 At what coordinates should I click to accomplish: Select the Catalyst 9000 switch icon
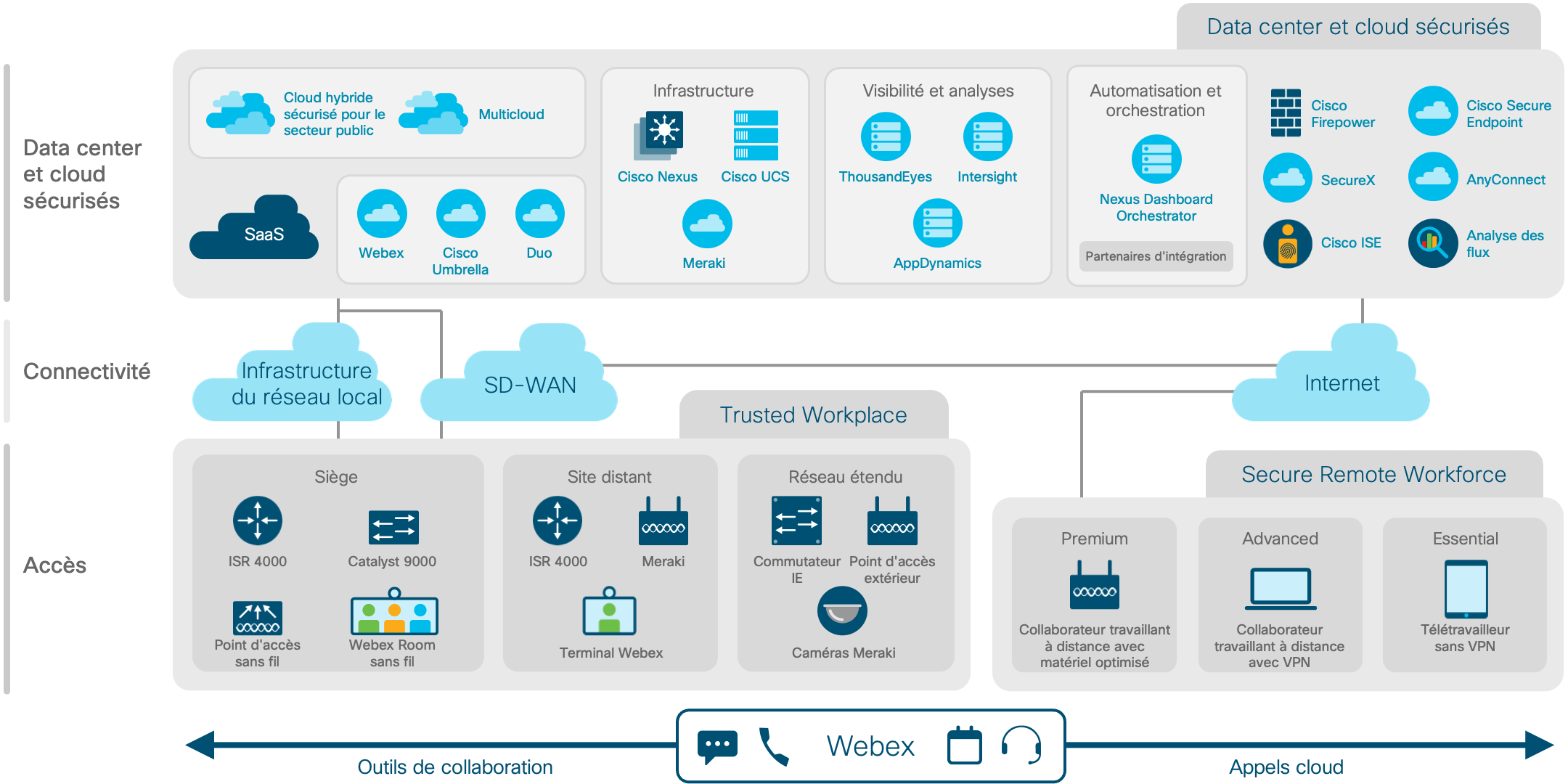393,527
